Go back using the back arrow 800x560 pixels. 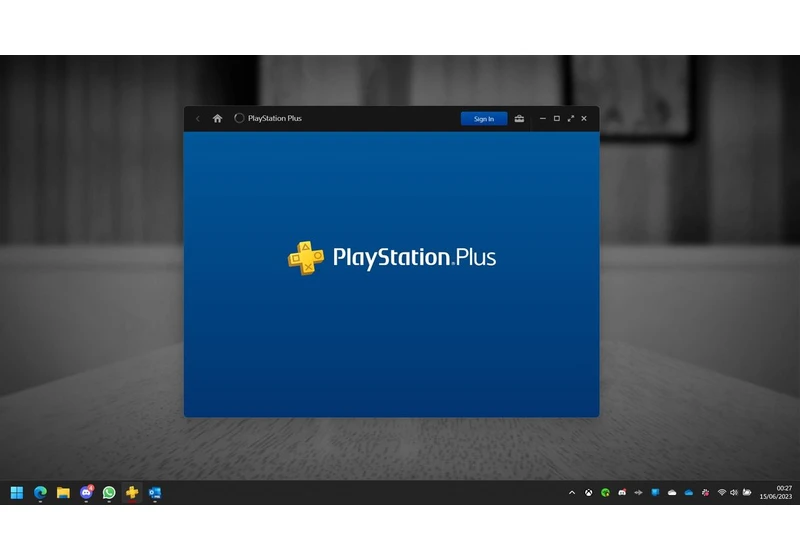pyautogui.click(x=198, y=118)
